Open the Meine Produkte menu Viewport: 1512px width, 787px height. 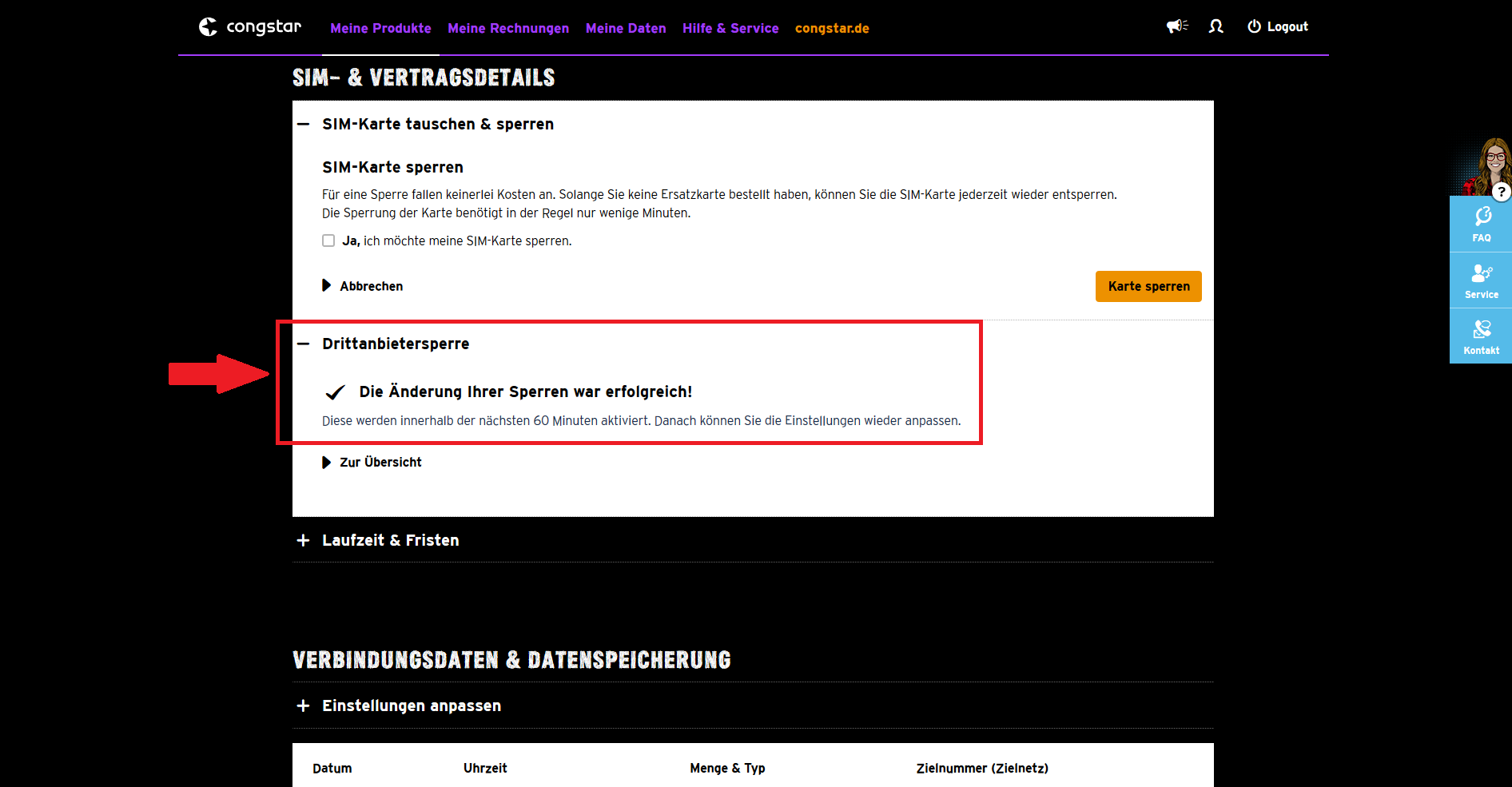(380, 28)
